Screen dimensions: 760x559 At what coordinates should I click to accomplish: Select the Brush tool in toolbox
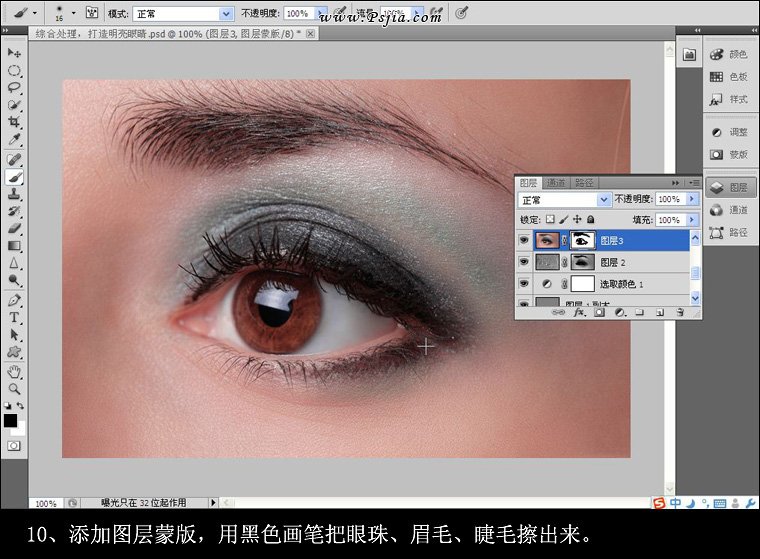14,177
